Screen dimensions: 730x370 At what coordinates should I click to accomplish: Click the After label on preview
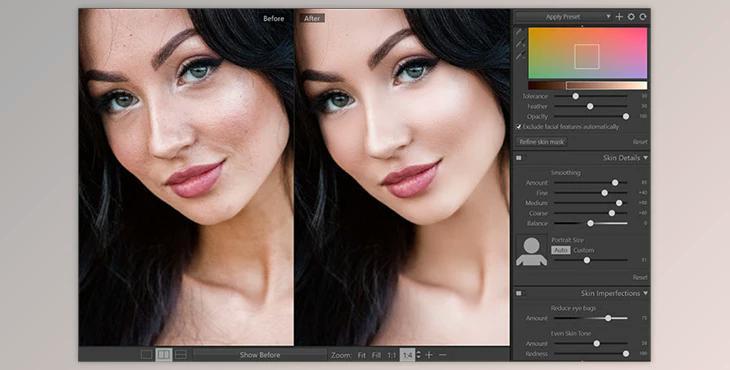click(x=312, y=19)
